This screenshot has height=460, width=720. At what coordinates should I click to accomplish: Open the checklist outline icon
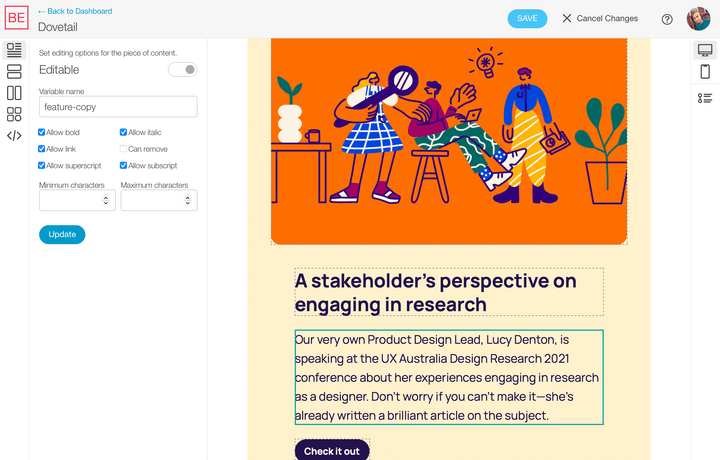click(x=705, y=97)
